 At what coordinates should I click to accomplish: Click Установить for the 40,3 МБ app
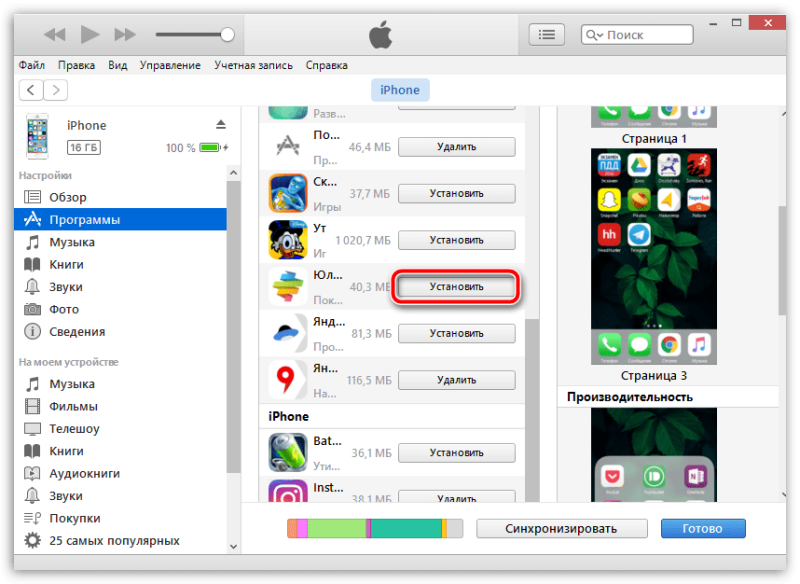coord(457,287)
